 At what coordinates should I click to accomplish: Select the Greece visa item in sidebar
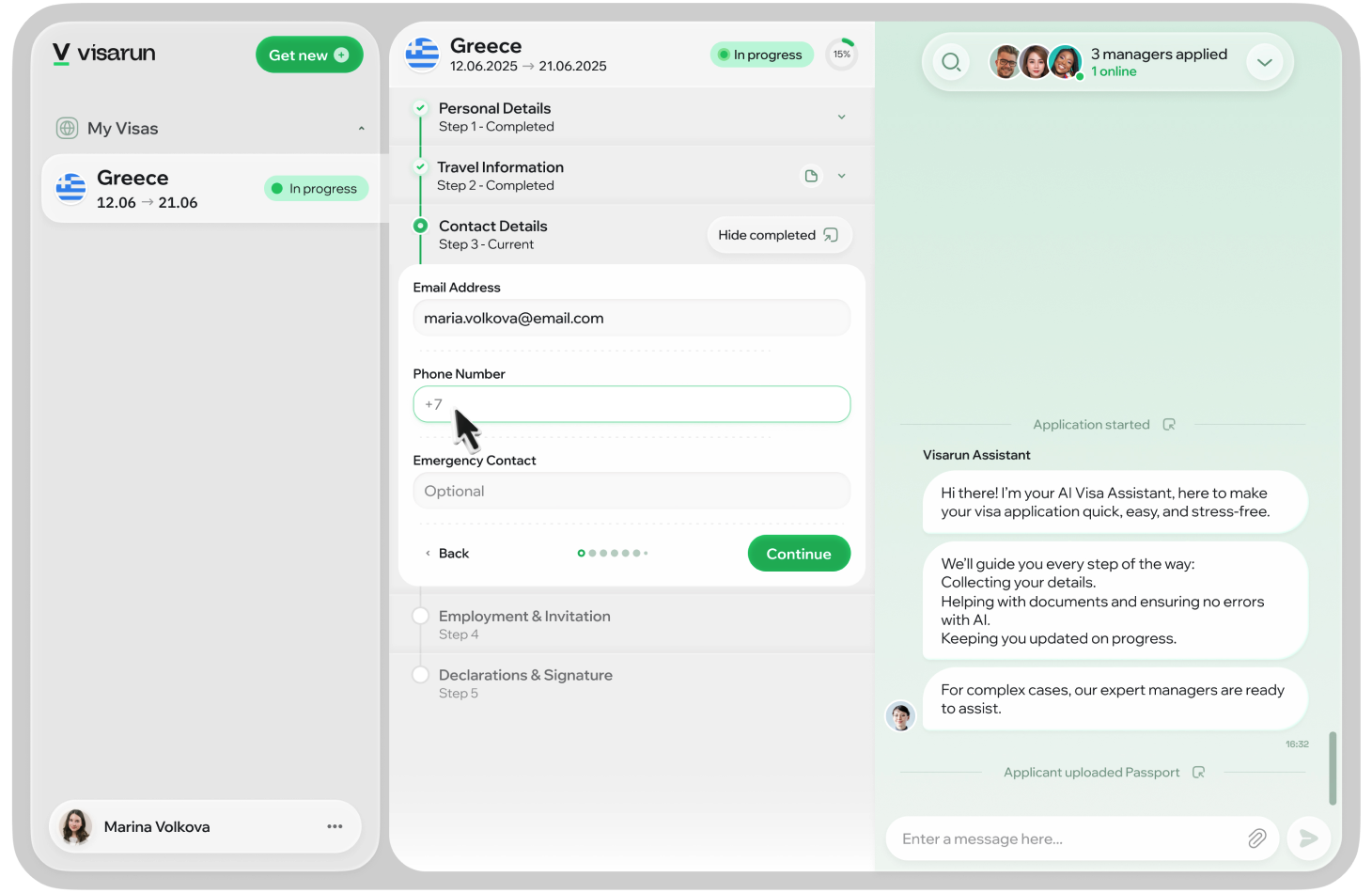point(213,189)
